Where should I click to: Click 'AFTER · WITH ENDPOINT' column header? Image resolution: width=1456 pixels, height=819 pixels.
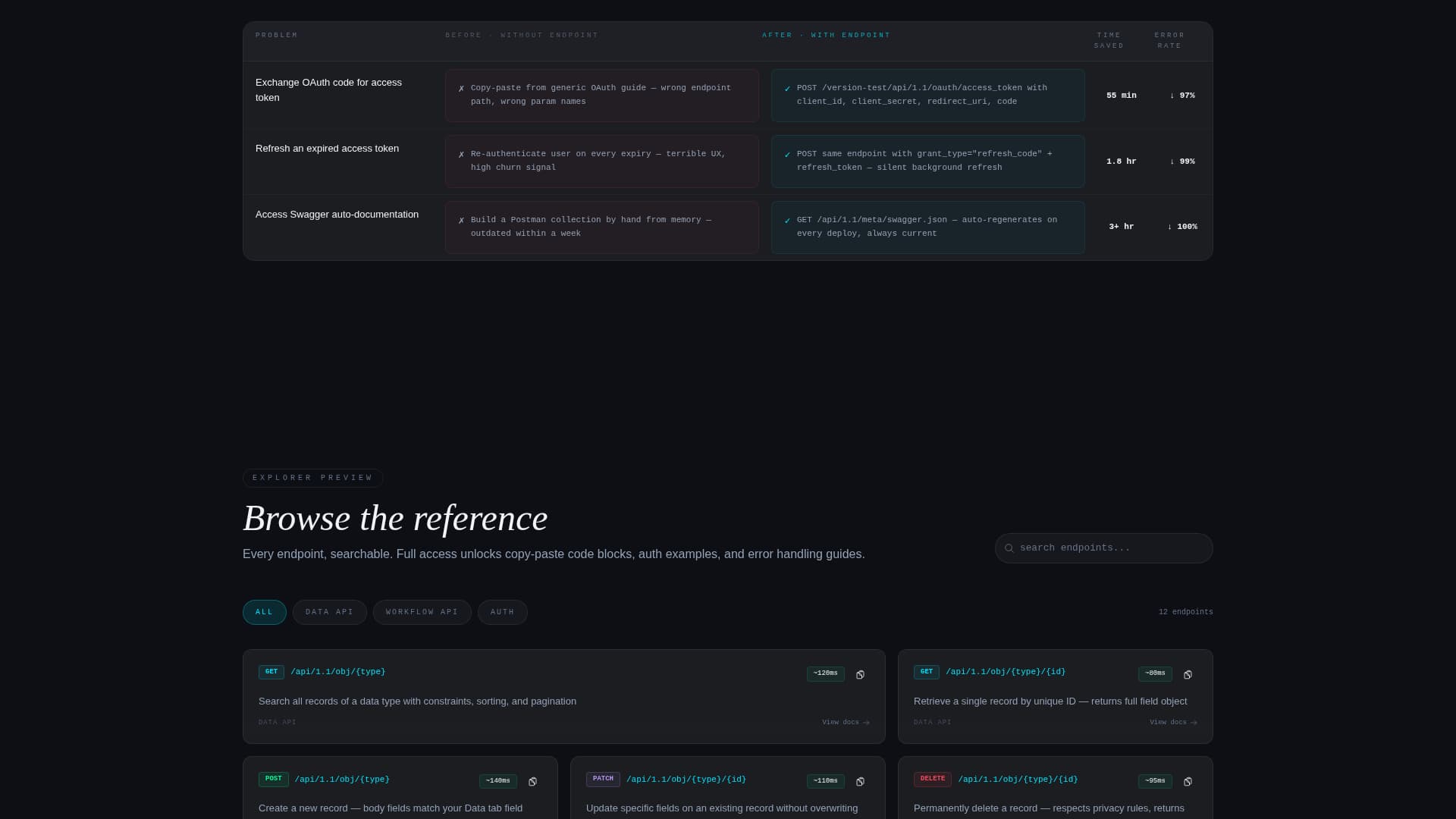click(x=826, y=36)
